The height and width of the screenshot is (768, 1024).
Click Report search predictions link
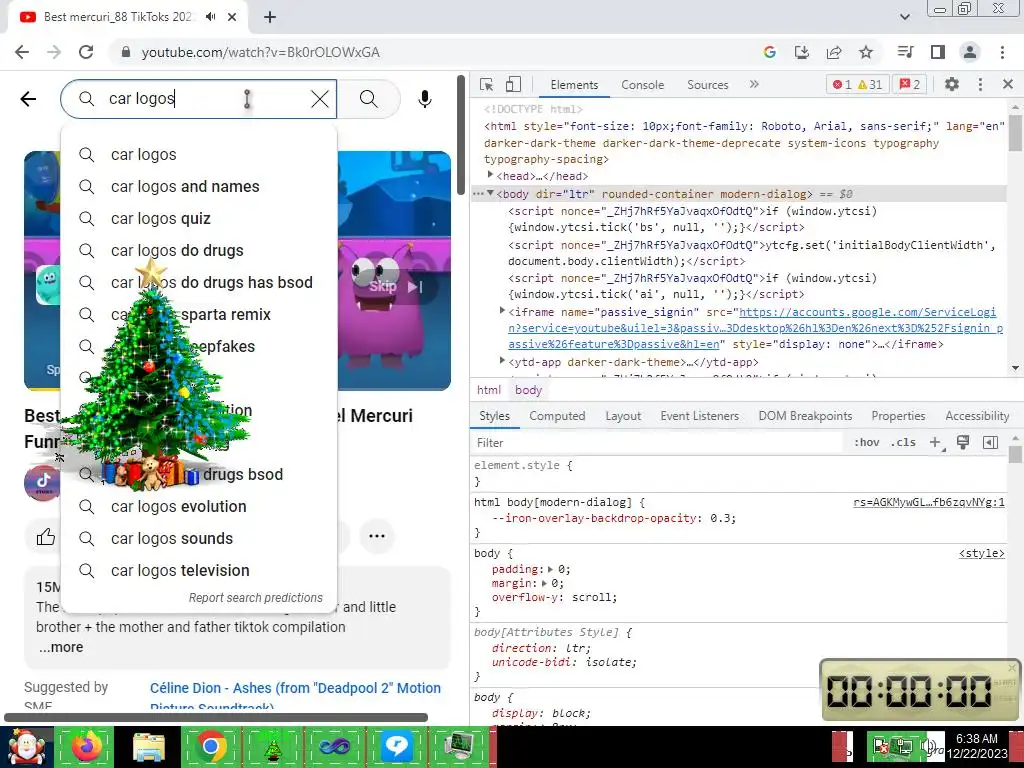coord(255,598)
